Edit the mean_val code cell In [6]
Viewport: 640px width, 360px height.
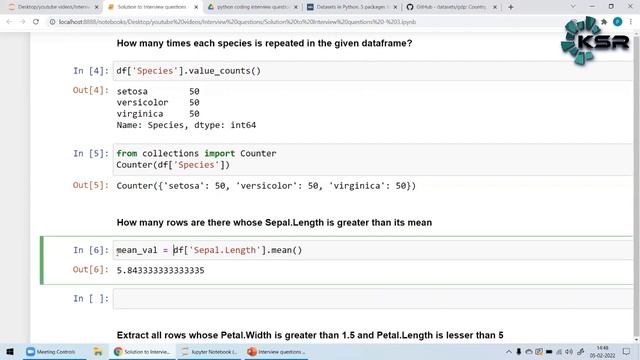pos(373,250)
